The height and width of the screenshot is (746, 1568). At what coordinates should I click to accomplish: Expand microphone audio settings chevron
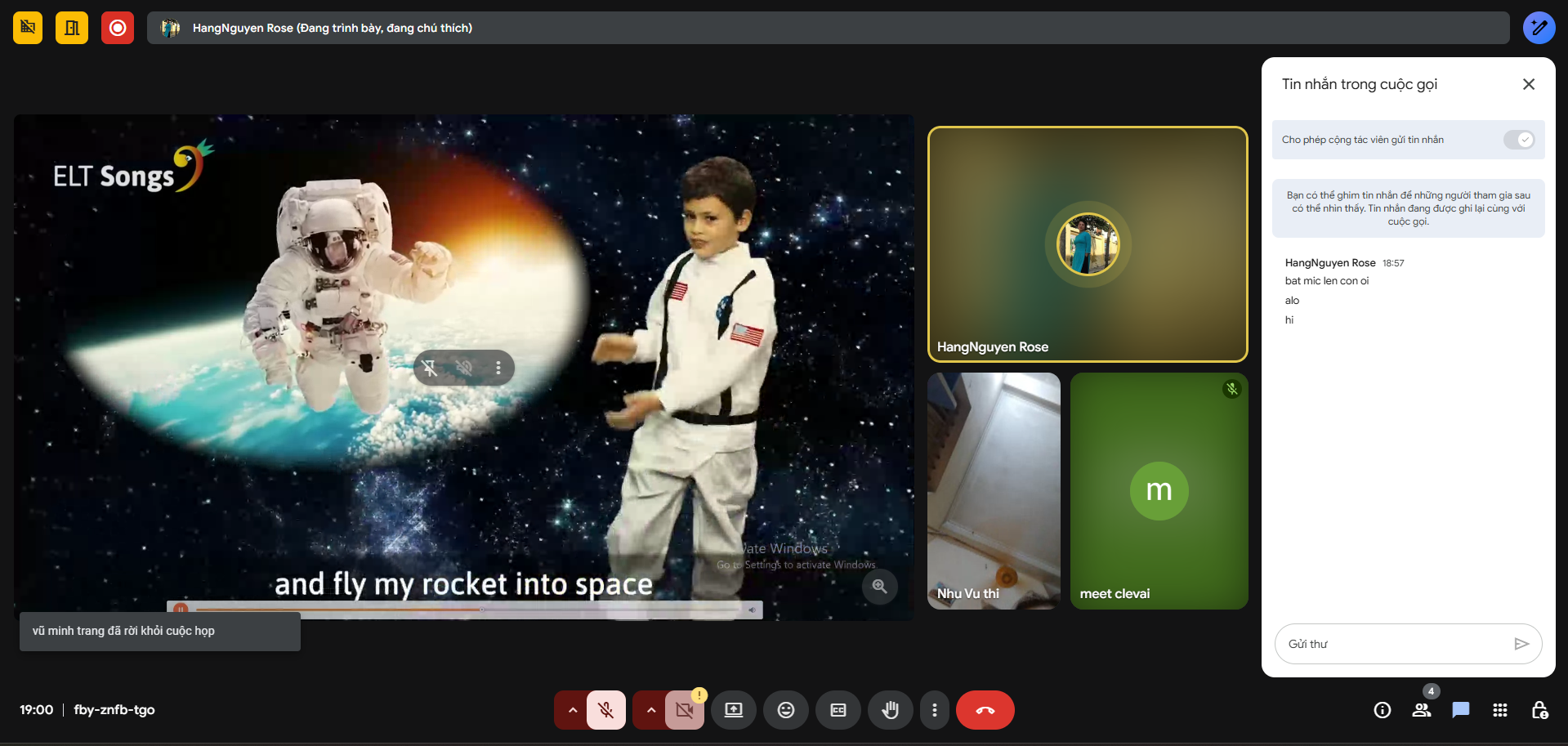[573, 710]
